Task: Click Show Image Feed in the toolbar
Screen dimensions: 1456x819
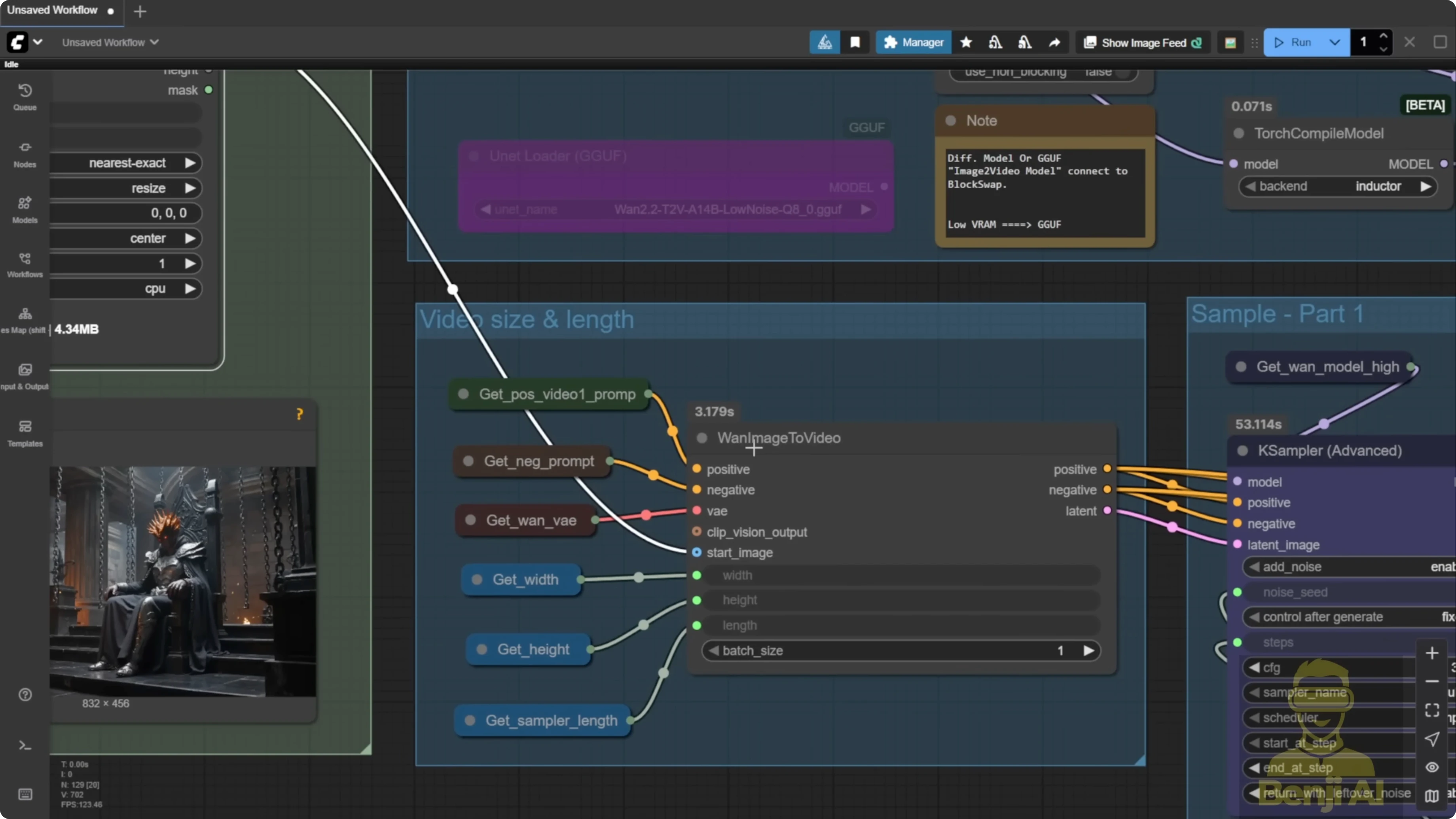Action: click(1142, 42)
